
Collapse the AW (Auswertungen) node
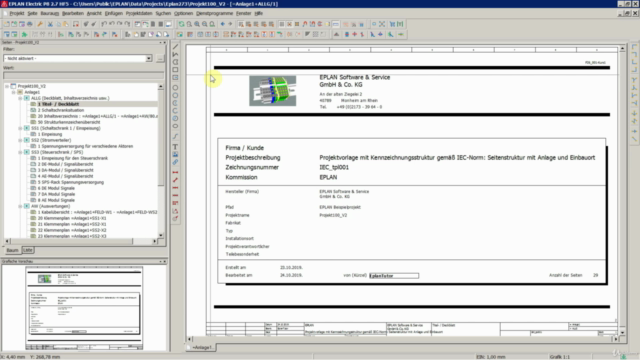(x=20, y=206)
